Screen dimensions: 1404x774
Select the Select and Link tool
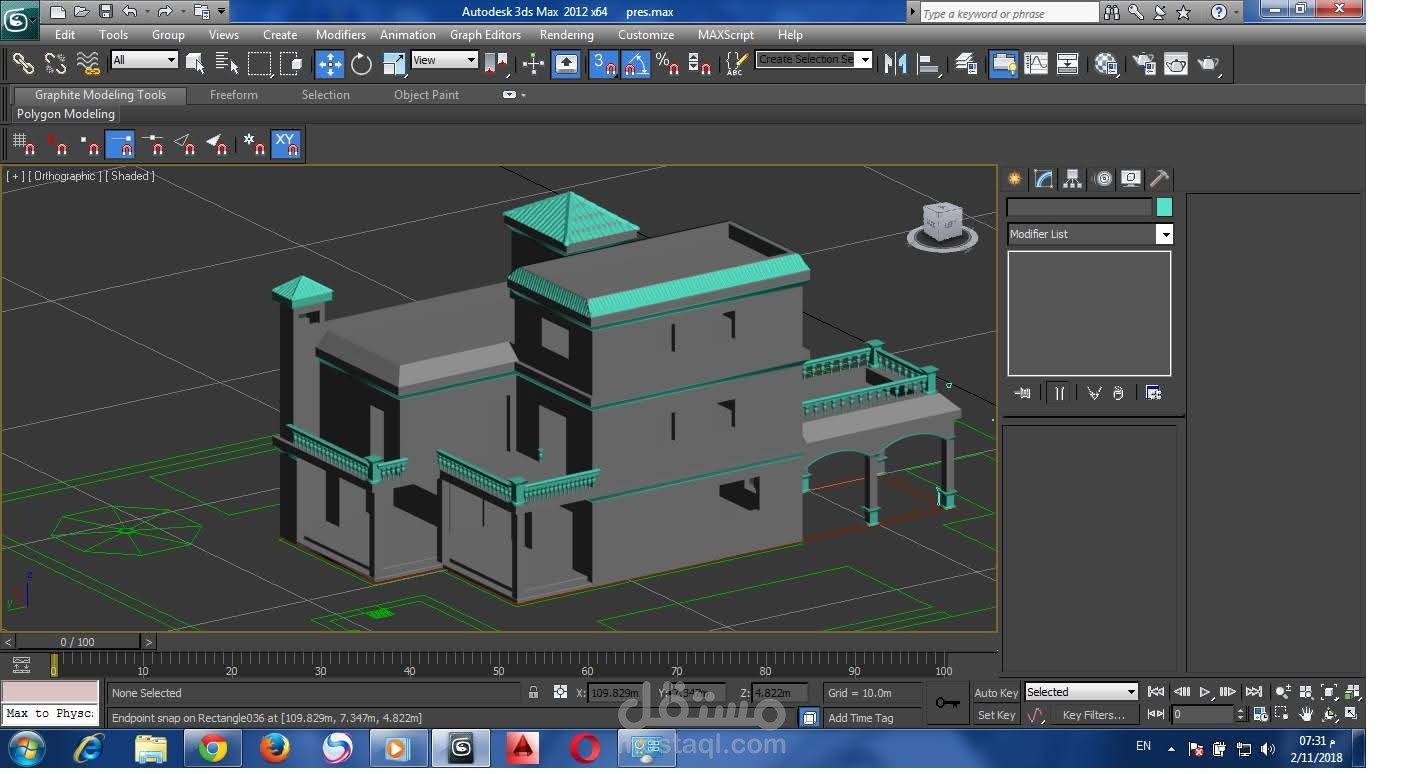tap(23, 63)
